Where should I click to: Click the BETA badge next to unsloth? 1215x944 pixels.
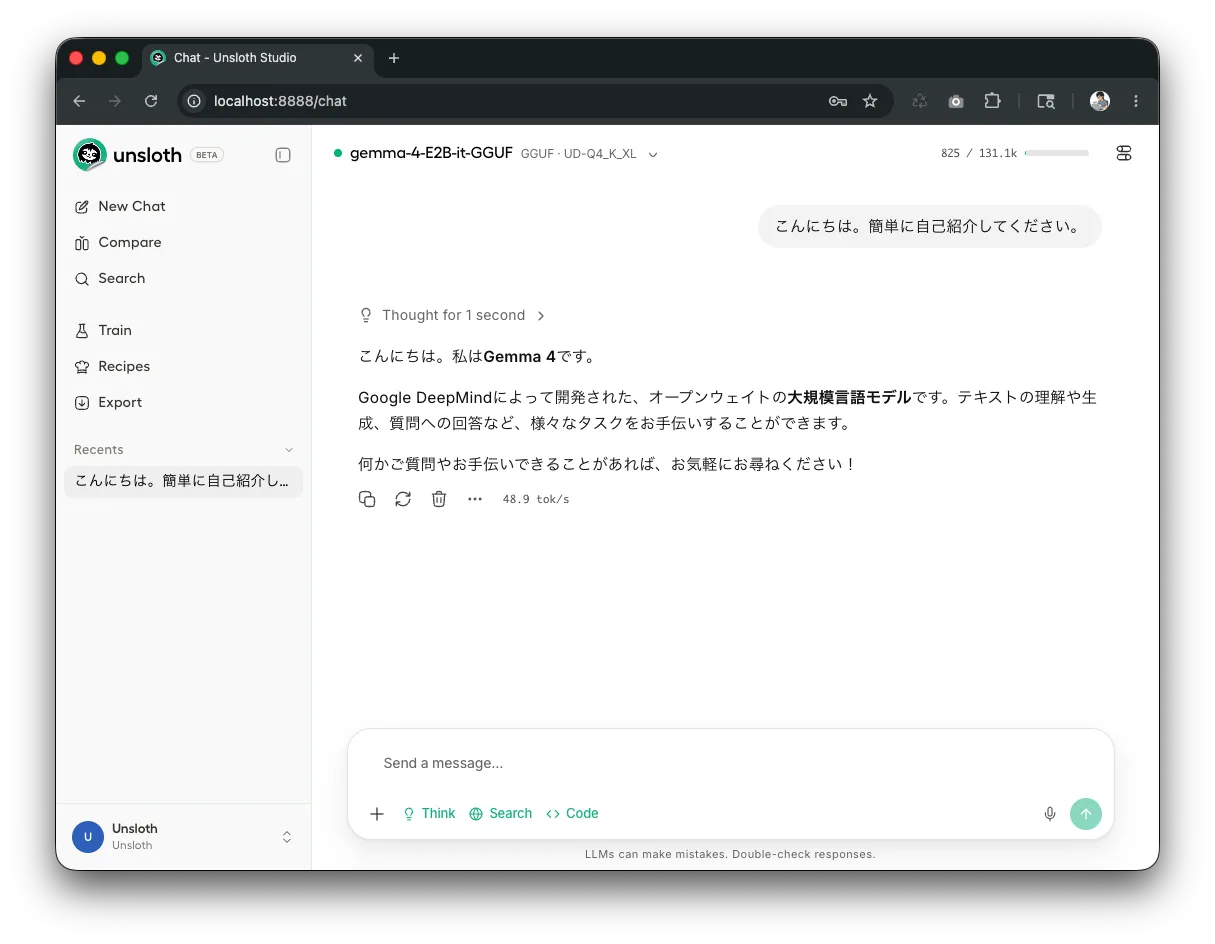pos(207,155)
